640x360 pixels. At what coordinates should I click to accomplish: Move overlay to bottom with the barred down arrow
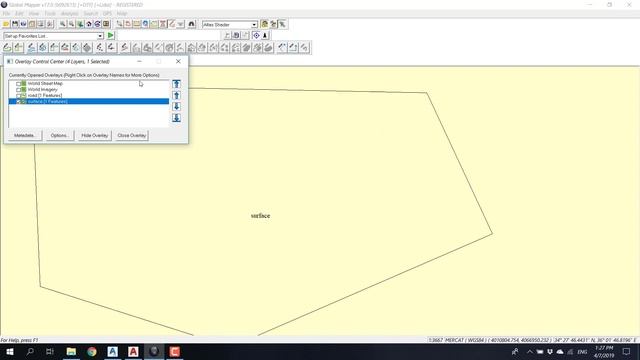click(x=176, y=118)
